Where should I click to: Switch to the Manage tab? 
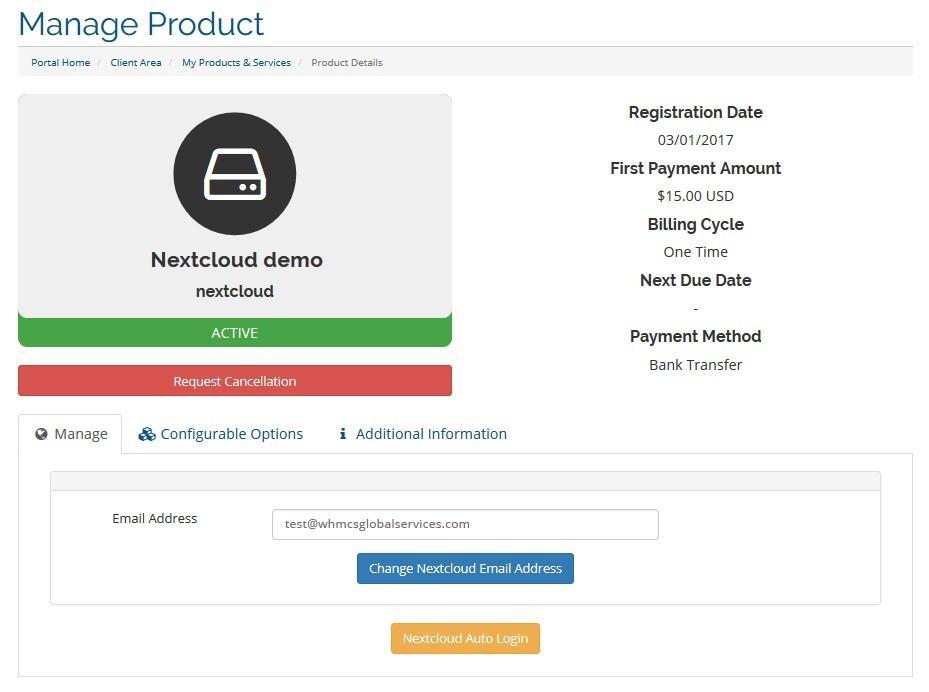[x=70, y=434]
